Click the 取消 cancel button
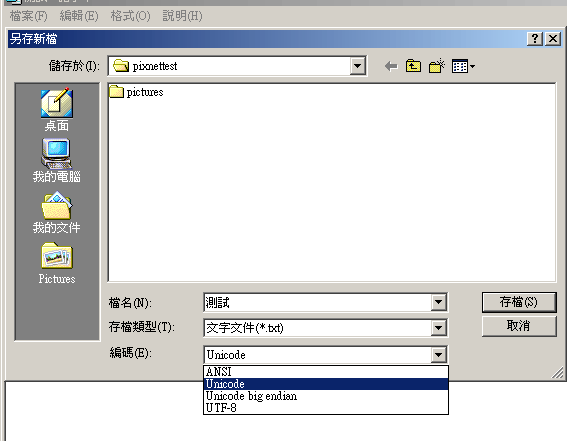This screenshot has width=567, height=441. tap(519, 326)
